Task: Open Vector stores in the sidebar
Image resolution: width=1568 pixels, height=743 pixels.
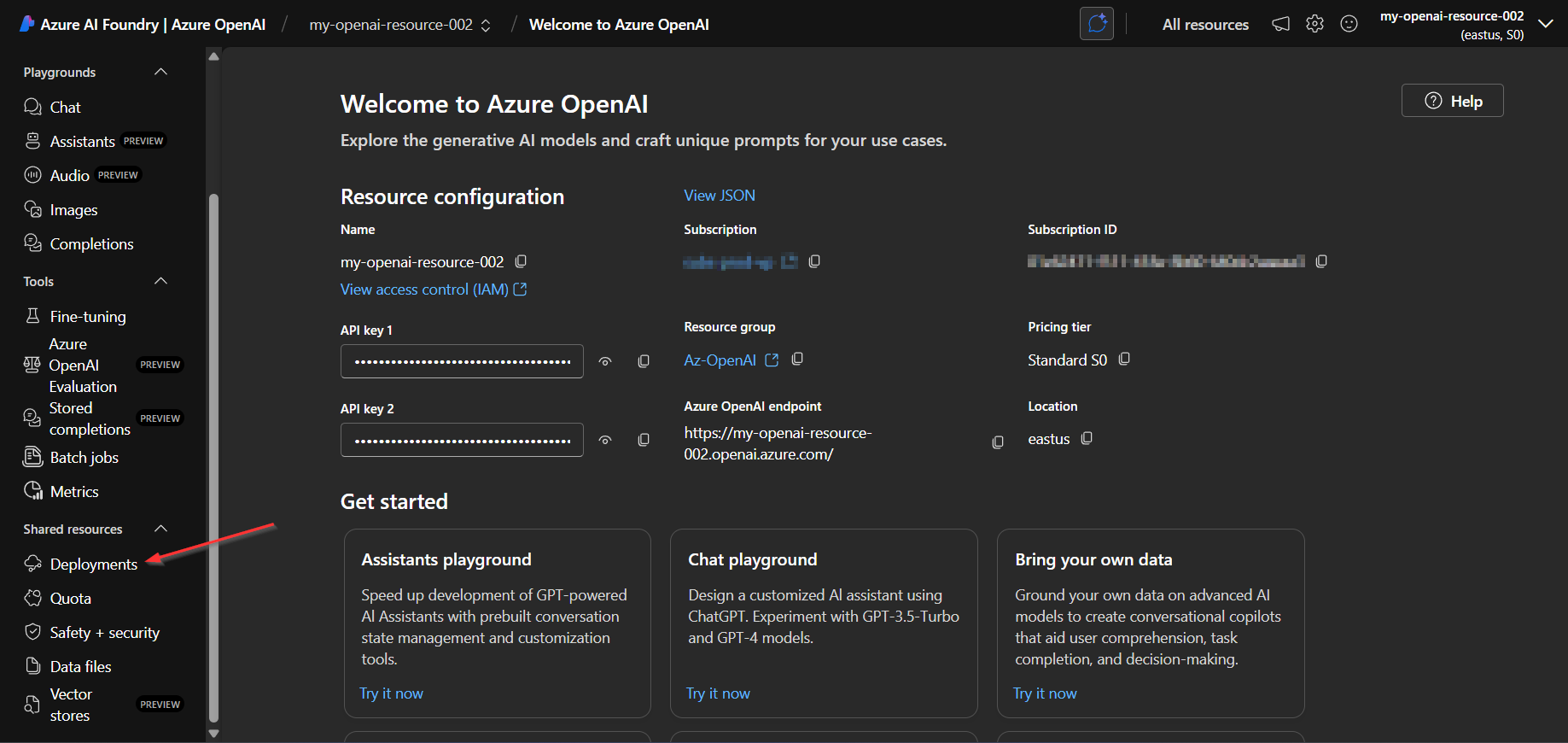Action: [x=70, y=705]
